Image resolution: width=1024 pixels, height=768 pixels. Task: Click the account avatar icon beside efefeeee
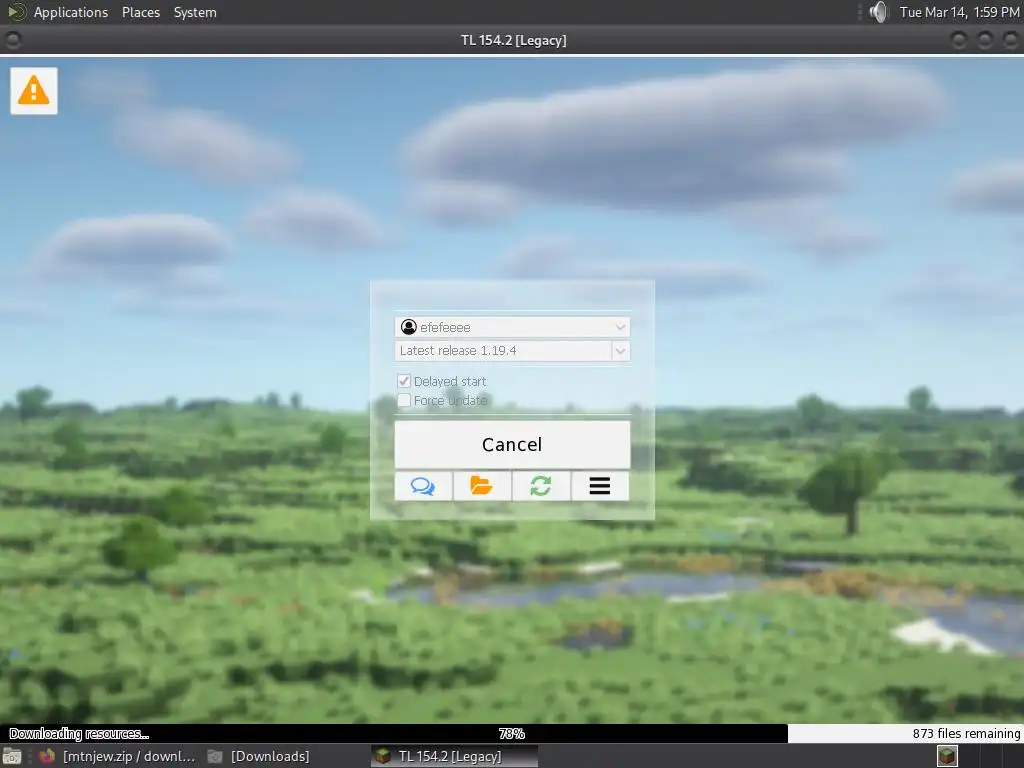[409, 327]
